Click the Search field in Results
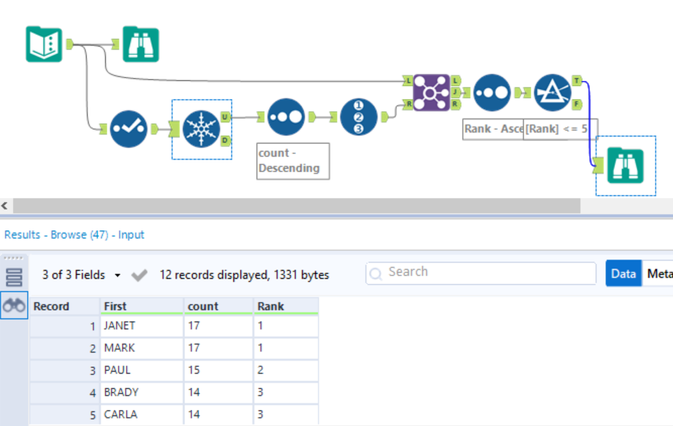Image resolution: width=673 pixels, height=426 pixels. pos(480,272)
